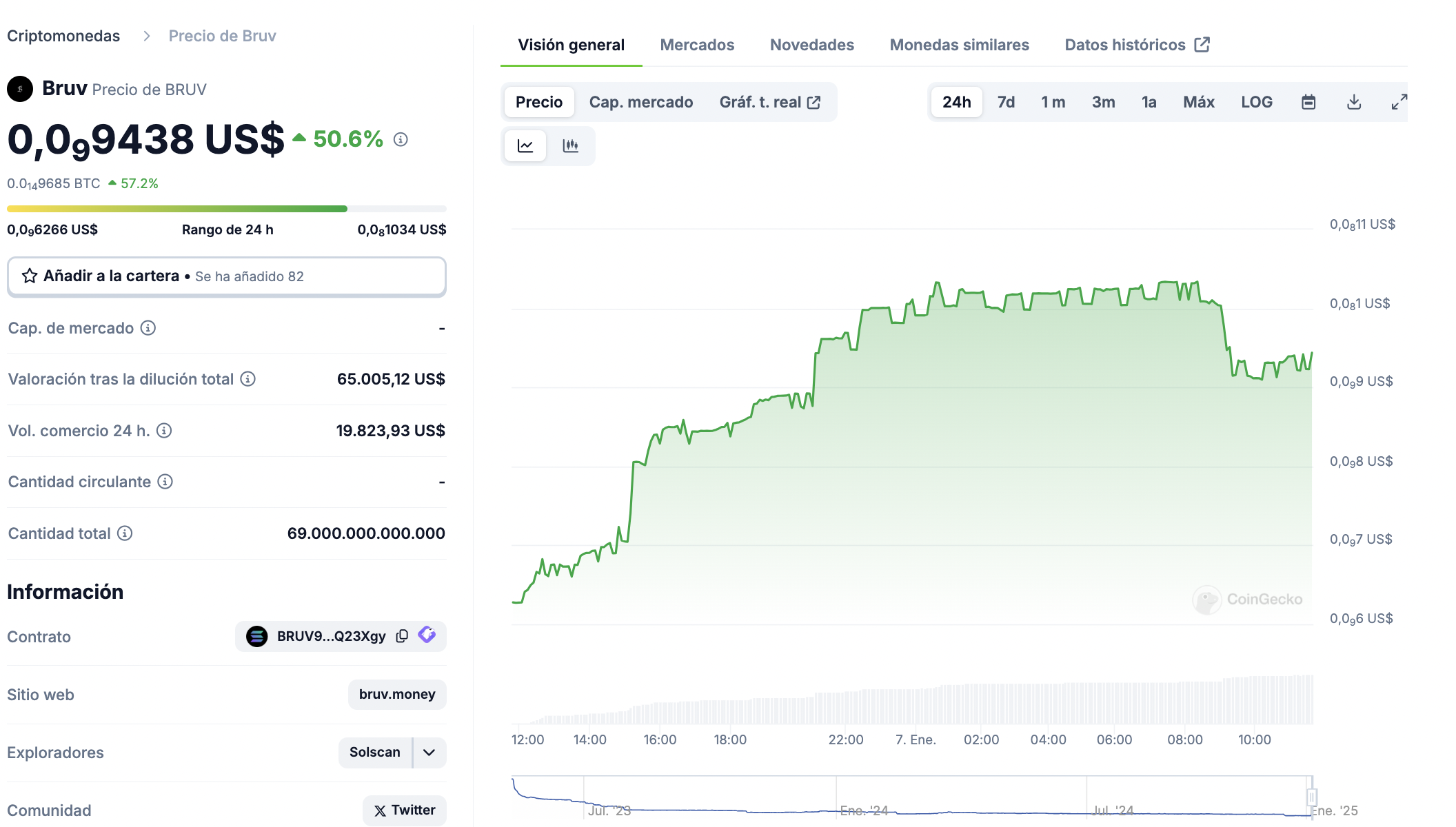Screen dimensions: 1456x827
Task: Copy the BRUV contract address
Action: 402,636
